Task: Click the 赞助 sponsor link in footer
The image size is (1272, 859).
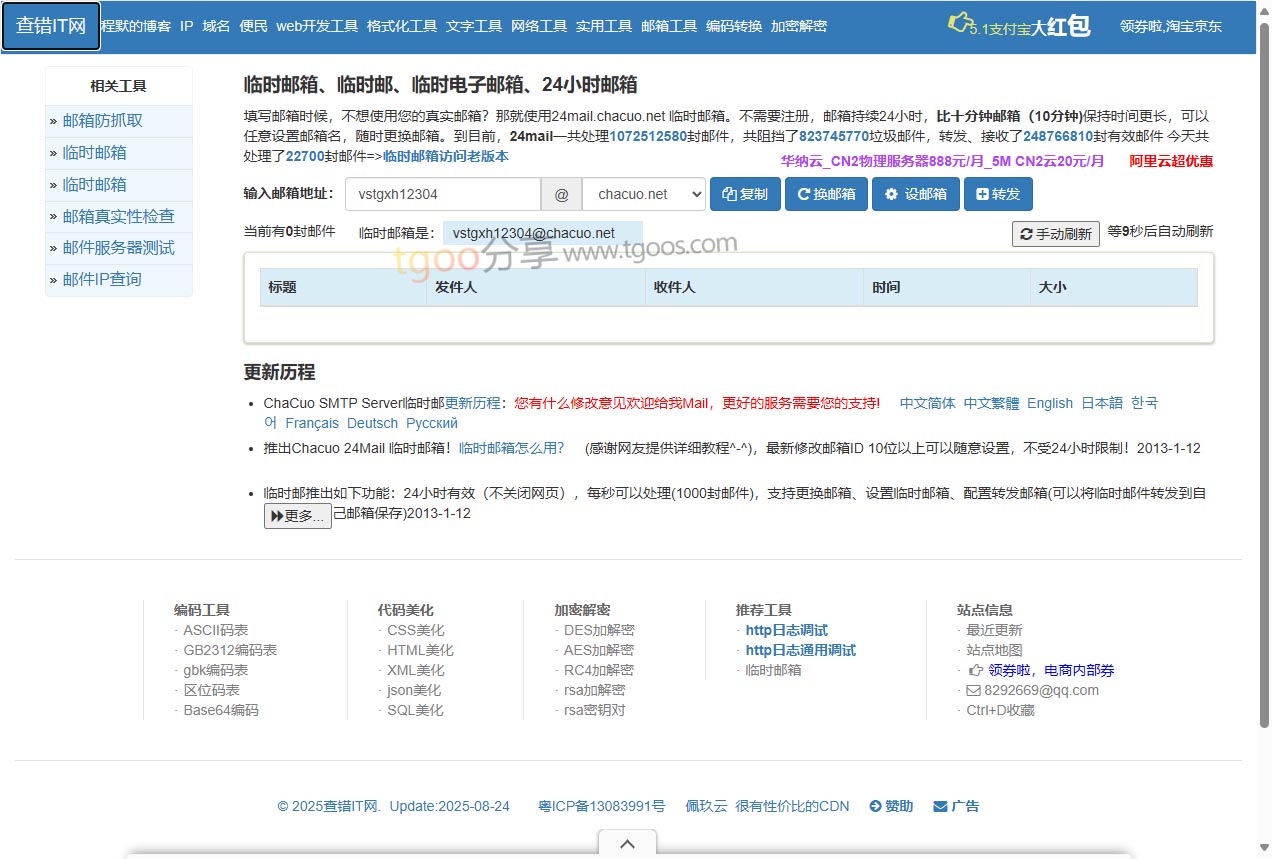Action: pyautogui.click(x=891, y=806)
